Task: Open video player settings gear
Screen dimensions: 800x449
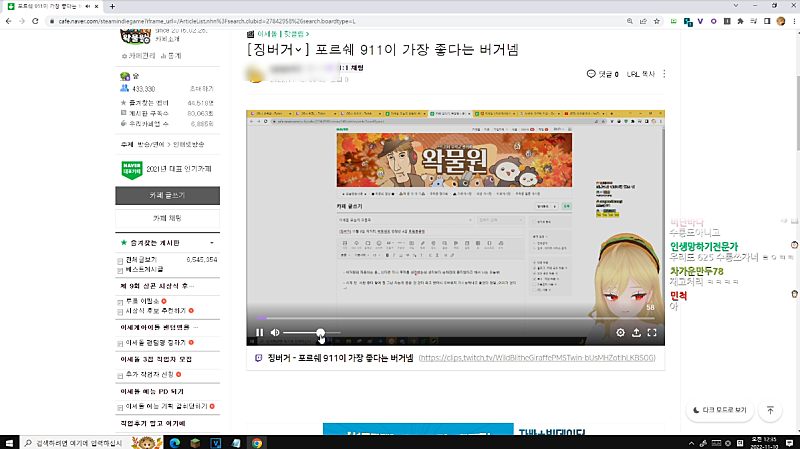Action: pos(620,332)
